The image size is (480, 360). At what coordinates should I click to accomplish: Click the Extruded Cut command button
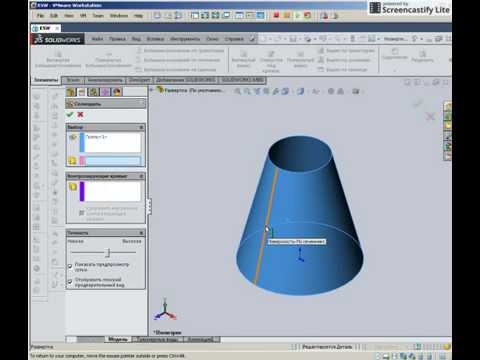point(243,59)
